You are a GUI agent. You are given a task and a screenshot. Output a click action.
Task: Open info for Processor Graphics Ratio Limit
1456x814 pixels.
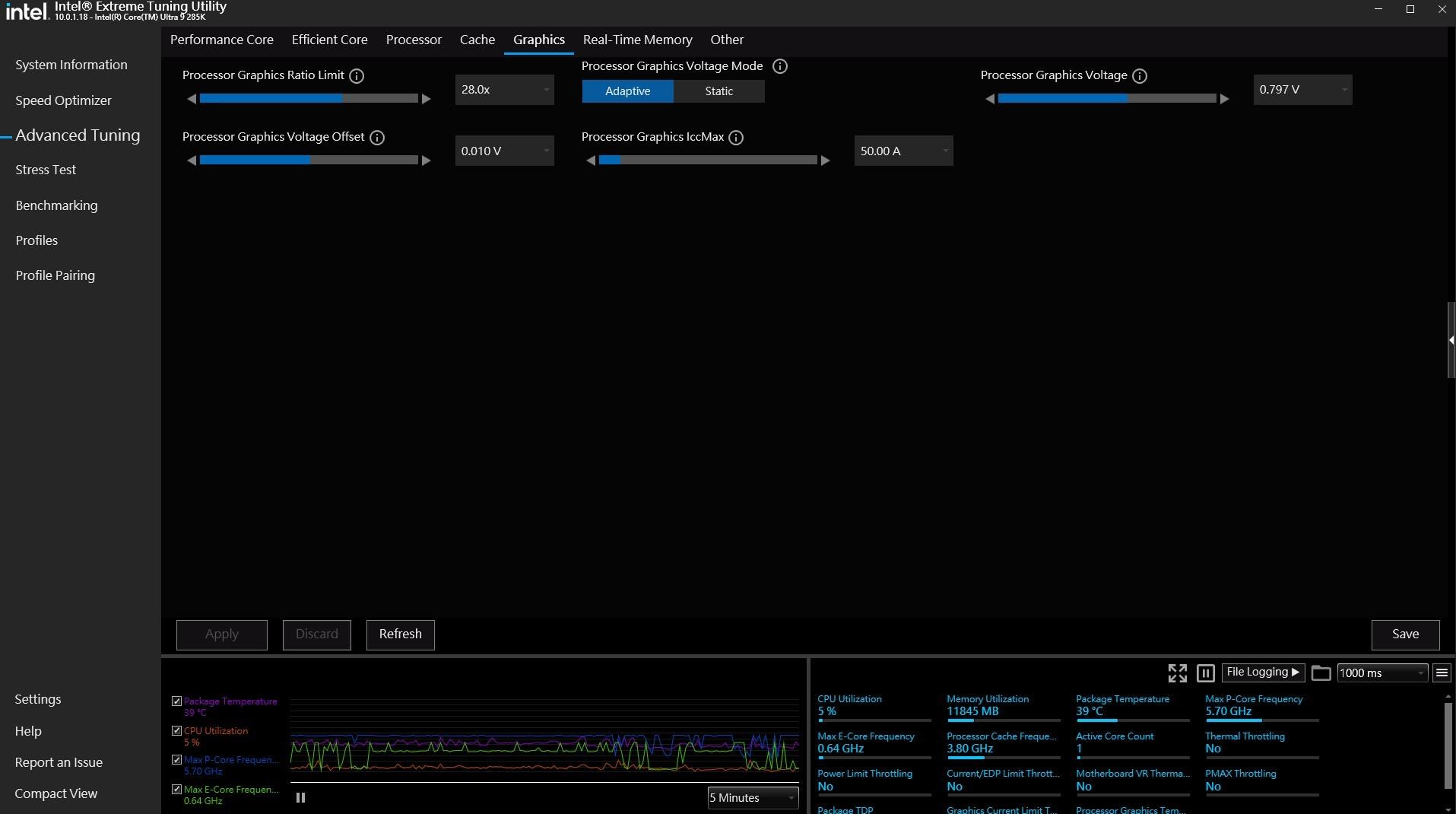tap(356, 76)
